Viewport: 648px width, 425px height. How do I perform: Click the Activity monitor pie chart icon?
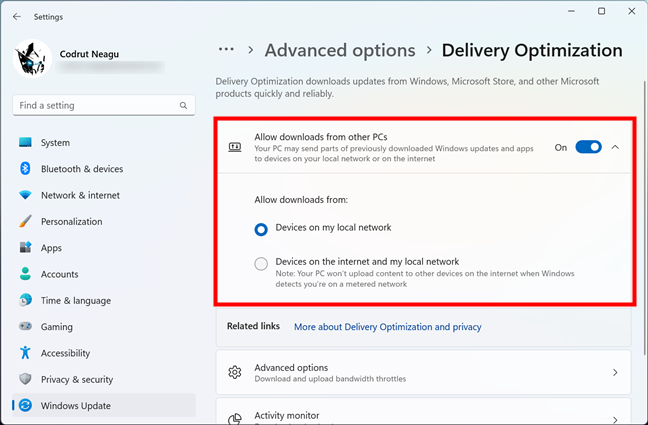[x=235, y=419]
